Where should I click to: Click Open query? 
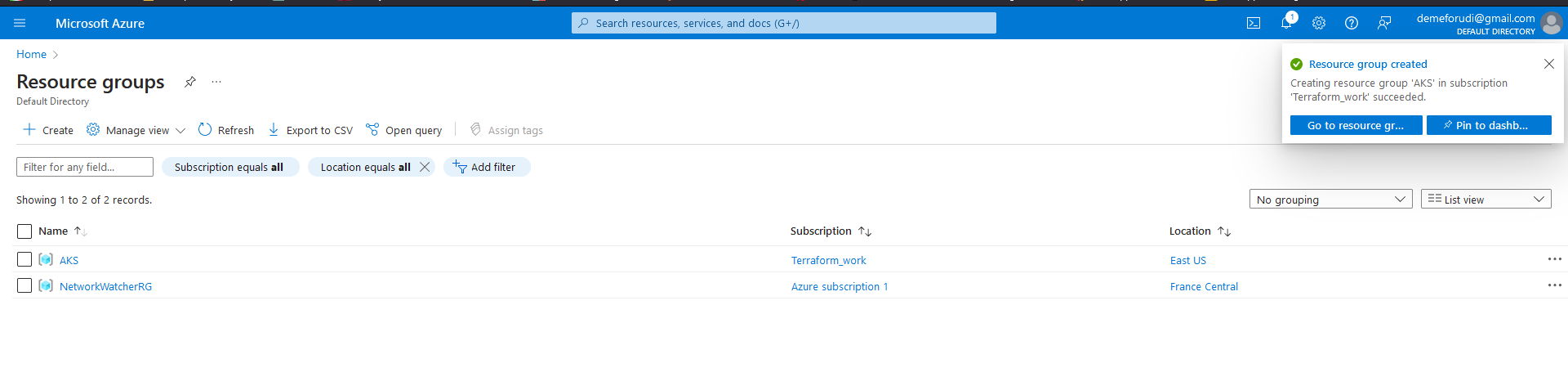[404, 129]
